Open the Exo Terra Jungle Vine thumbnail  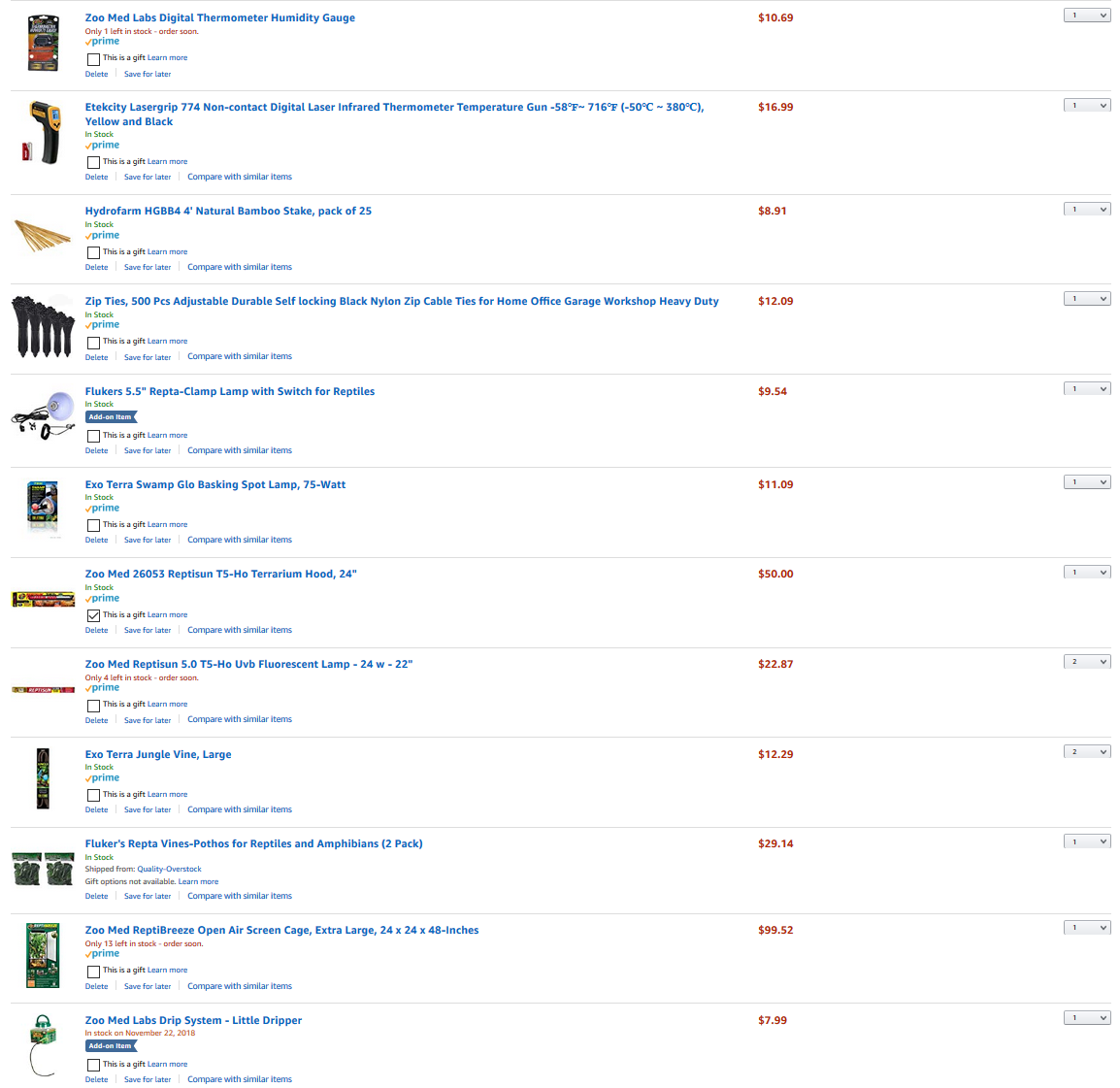(43, 778)
